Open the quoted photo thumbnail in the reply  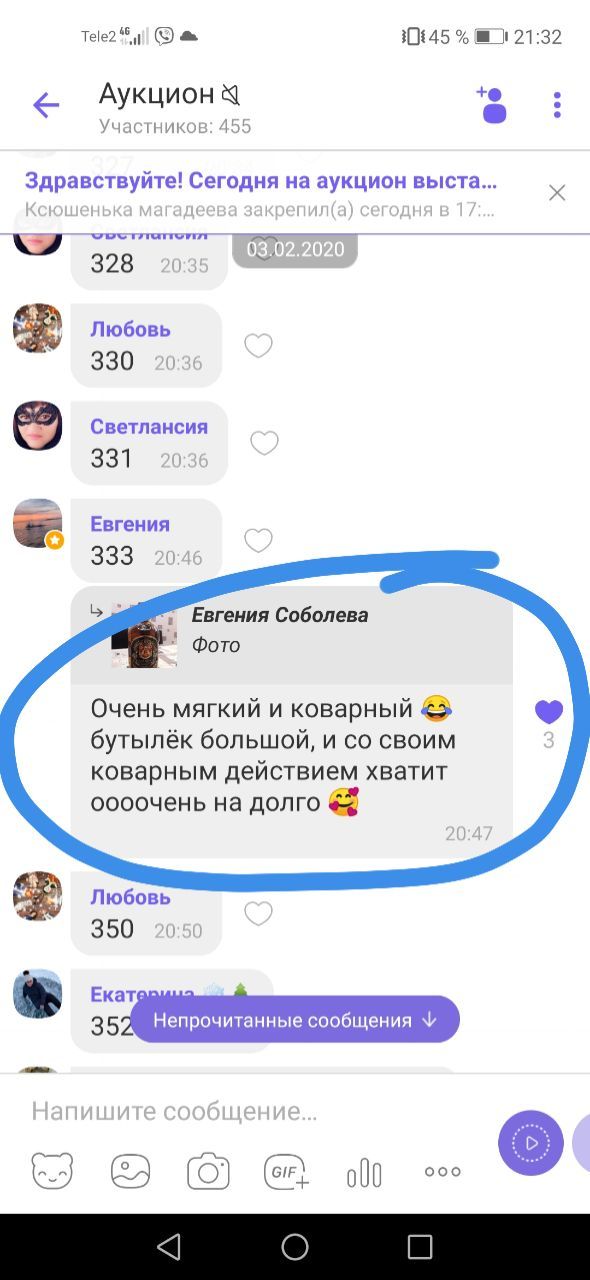click(x=144, y=635)
